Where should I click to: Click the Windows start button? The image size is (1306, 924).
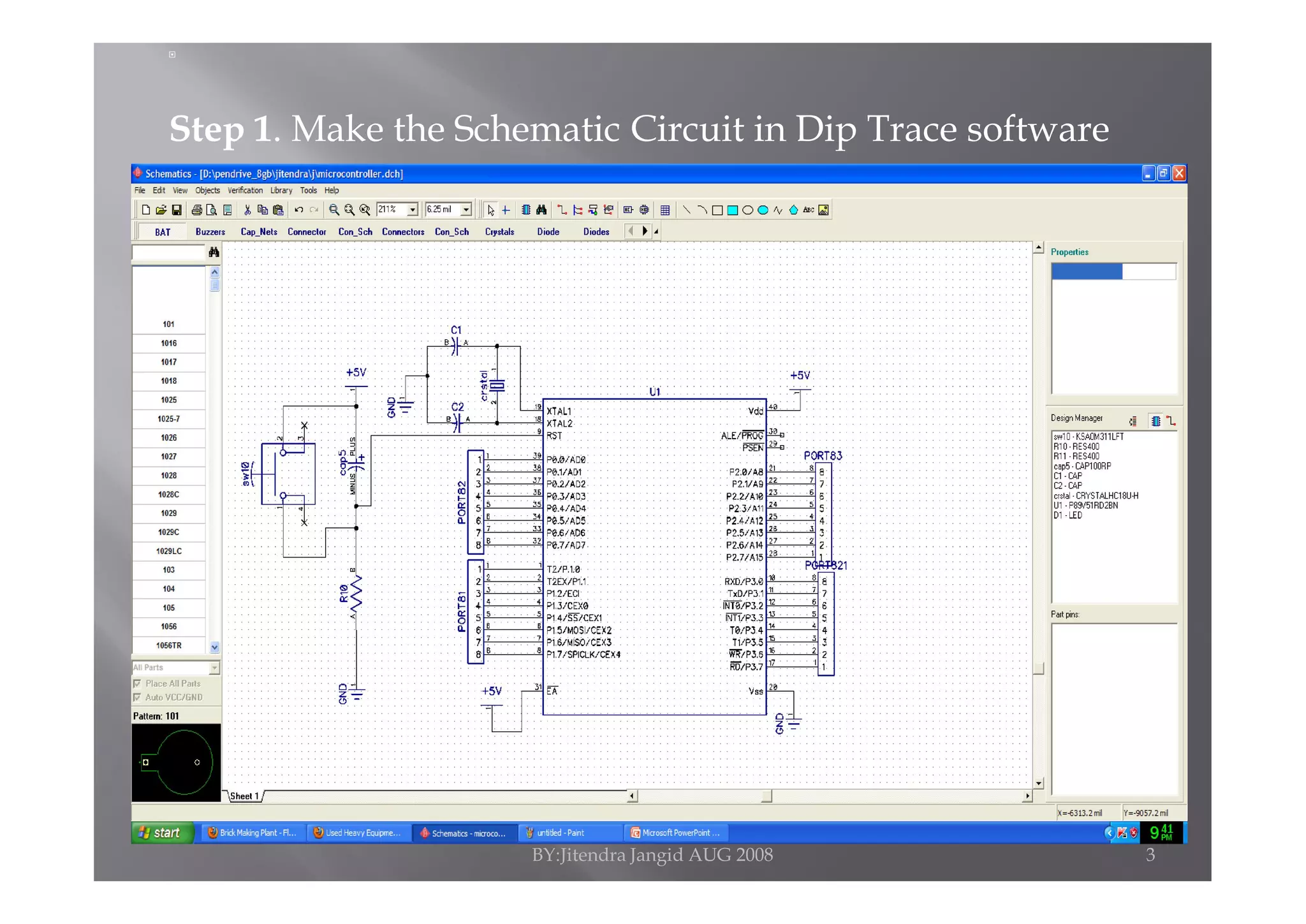tap(163, 833)
